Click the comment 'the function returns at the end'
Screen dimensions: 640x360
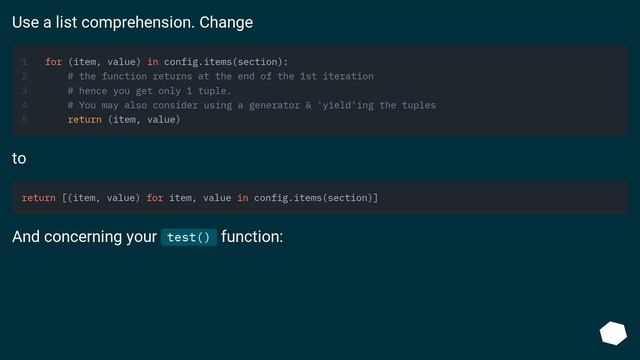pyautogui.click(x=221, y=76)
